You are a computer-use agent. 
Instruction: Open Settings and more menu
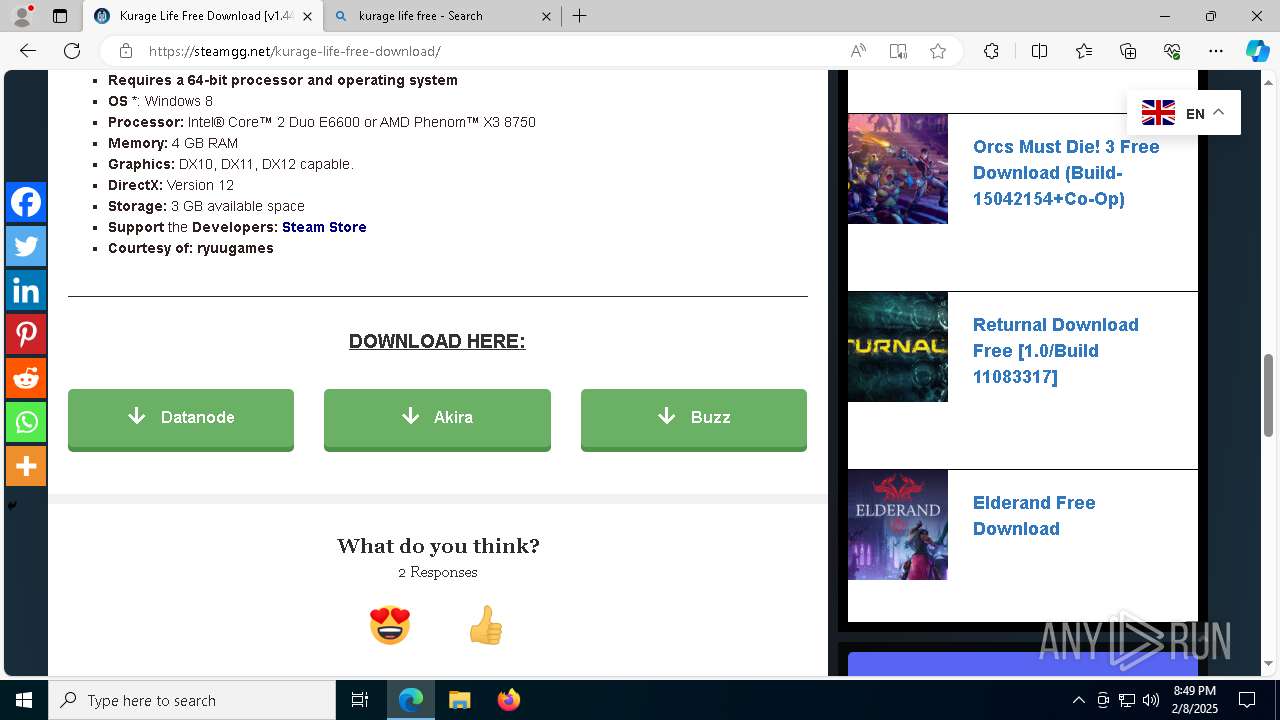point(1216,51)
